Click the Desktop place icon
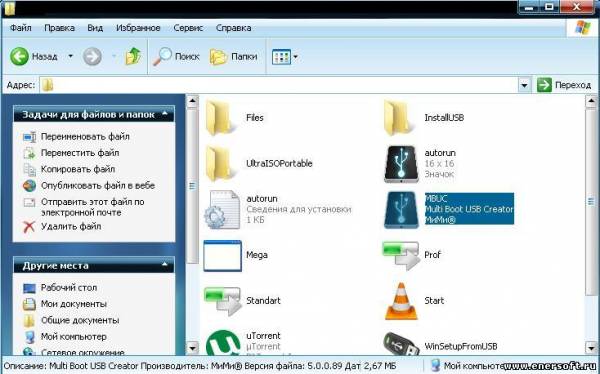Screen dimensions: 600x374 (29, 288)
